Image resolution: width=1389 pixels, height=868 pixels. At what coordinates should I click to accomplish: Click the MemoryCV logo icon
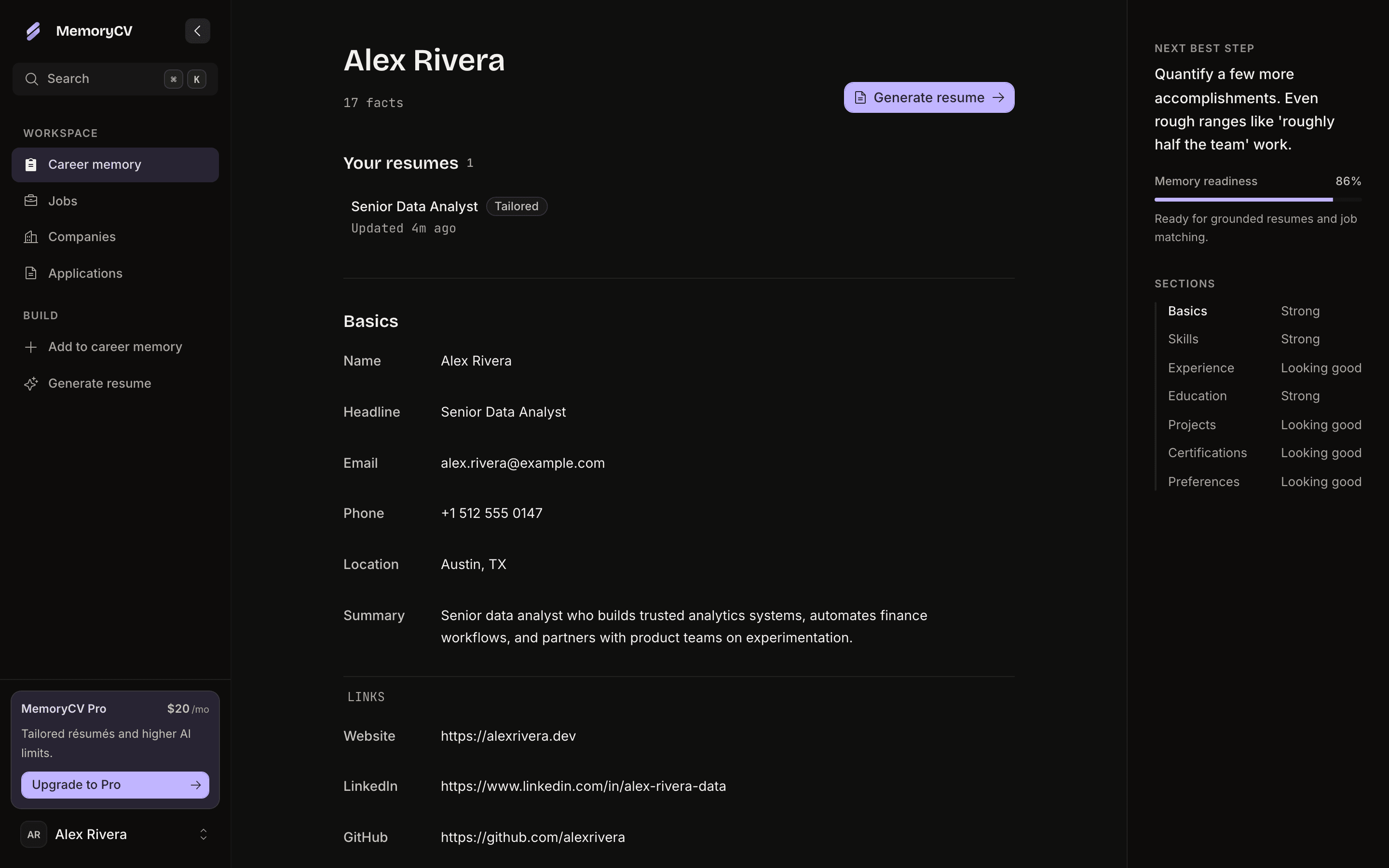pos(33,31)
